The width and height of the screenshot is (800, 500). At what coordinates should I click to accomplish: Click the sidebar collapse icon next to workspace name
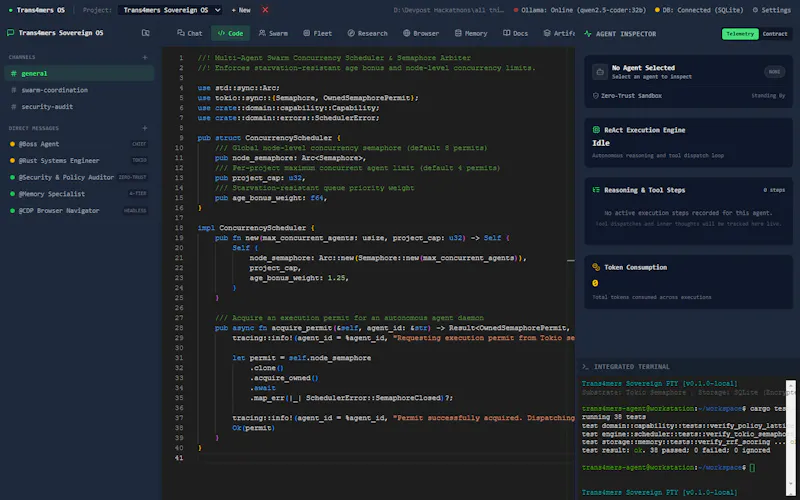[145, 33]
